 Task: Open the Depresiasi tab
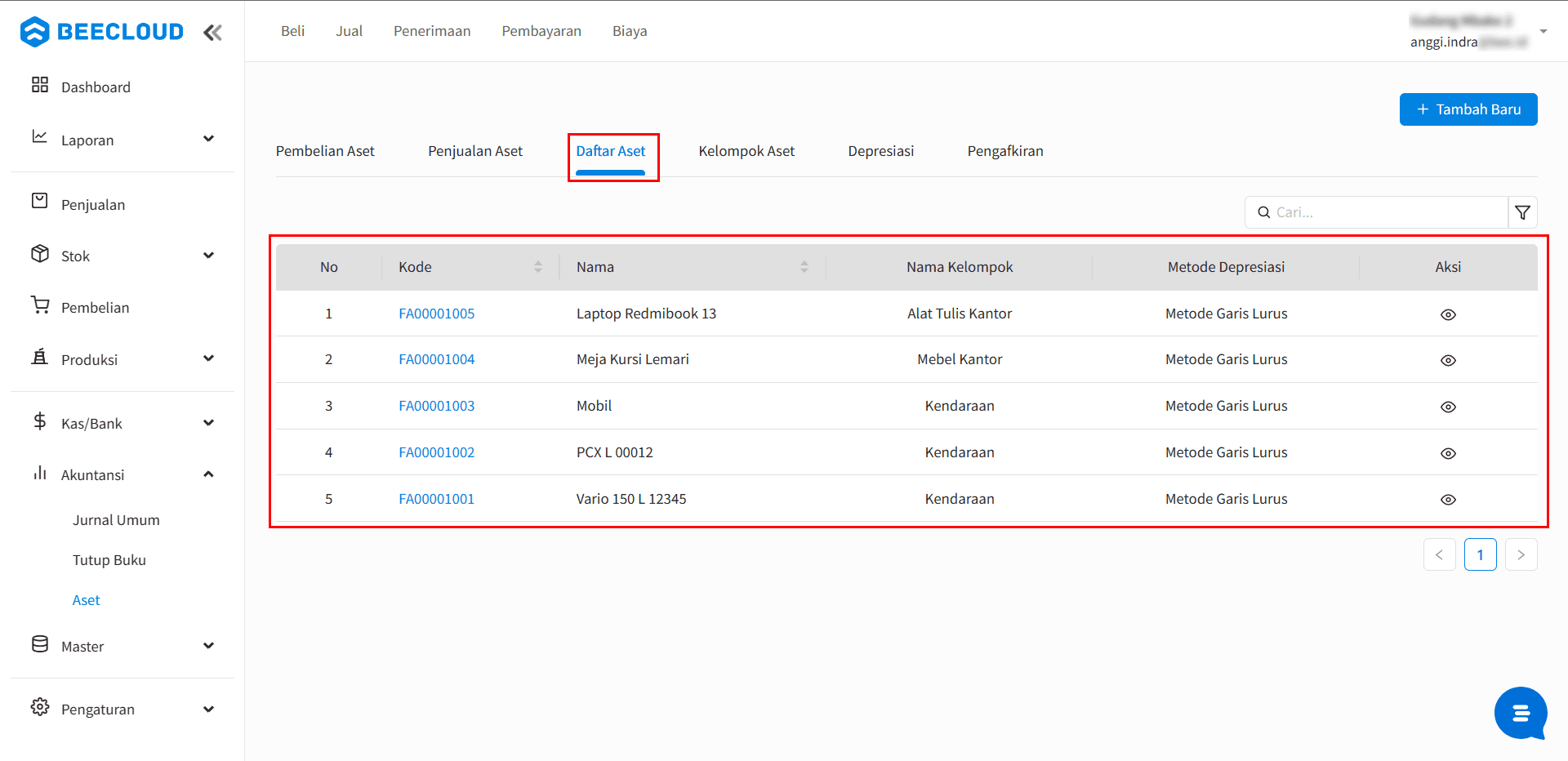point(880,151)
